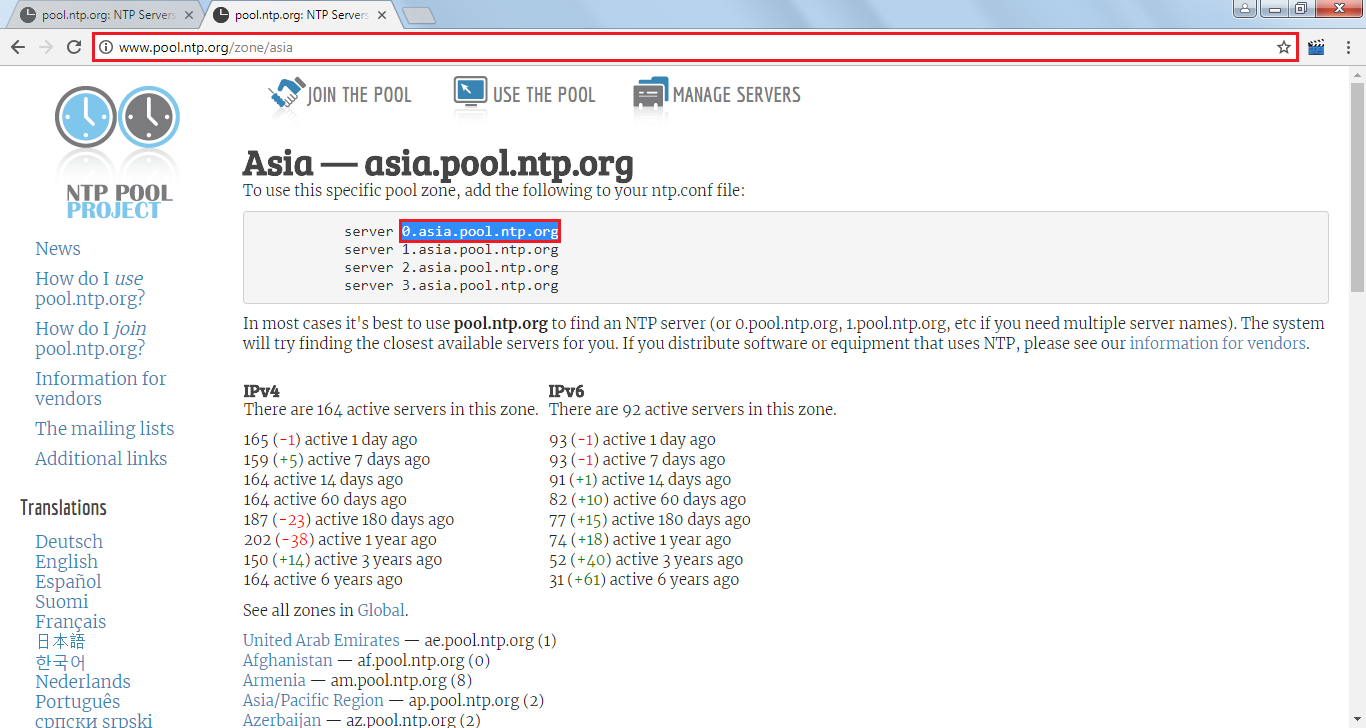The width and height of the screenshot is (1366, 728).
Task: Switch language to Español
Action: click(68, 582)
